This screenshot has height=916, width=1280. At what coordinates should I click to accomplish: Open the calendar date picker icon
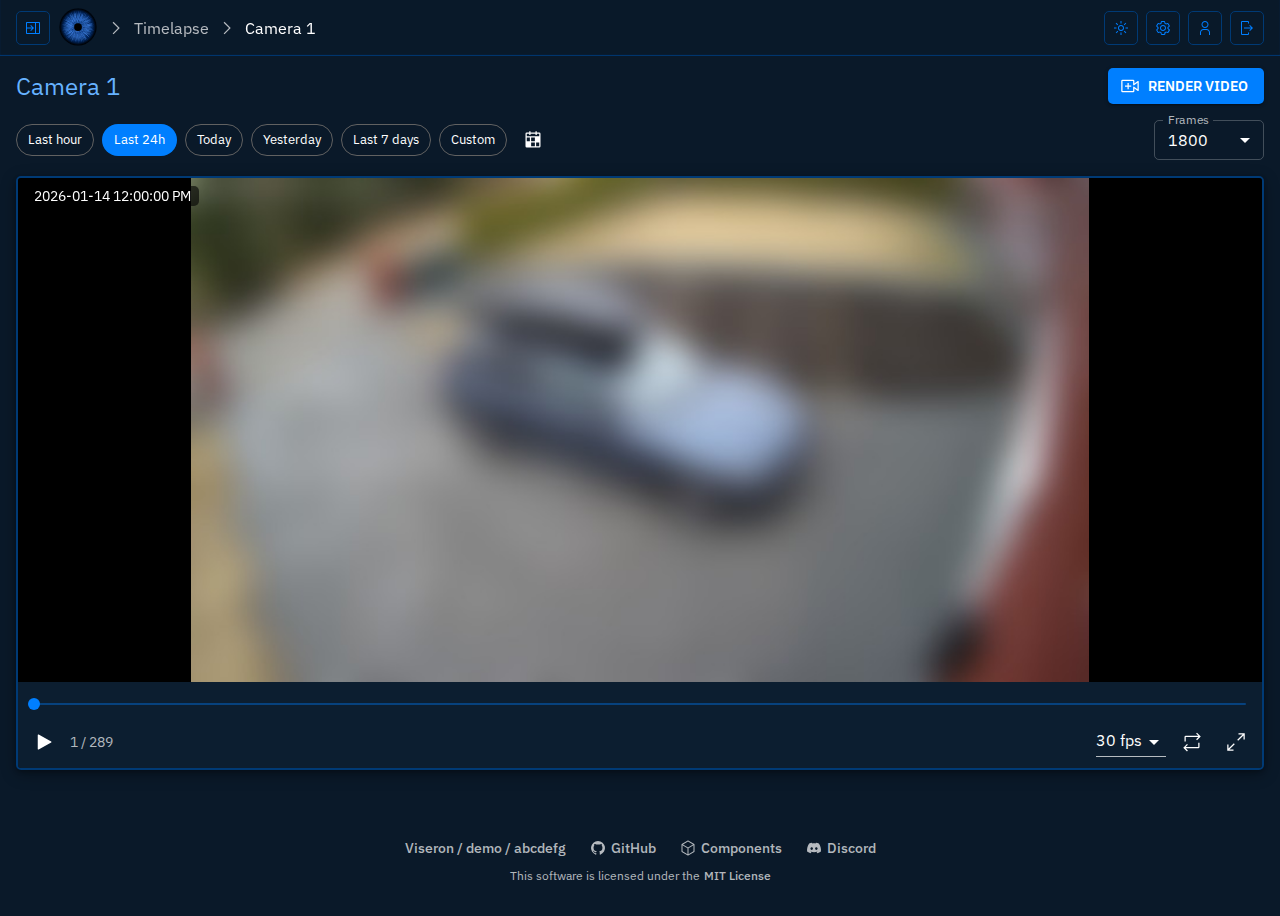(x=533, y=140)
